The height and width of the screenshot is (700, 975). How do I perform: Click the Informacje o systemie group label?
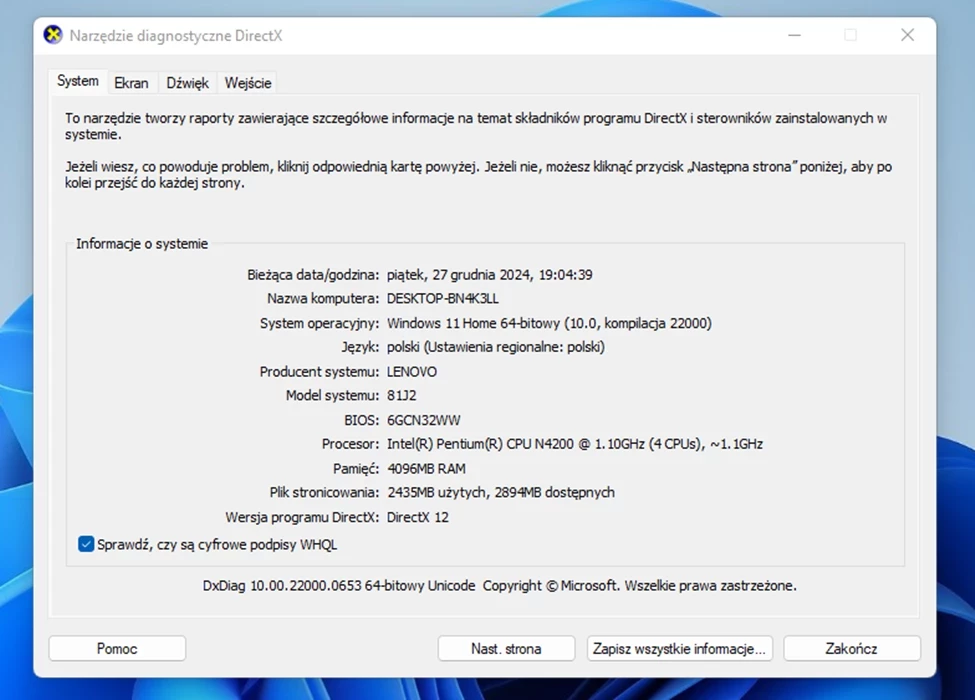tap(142, 244)
